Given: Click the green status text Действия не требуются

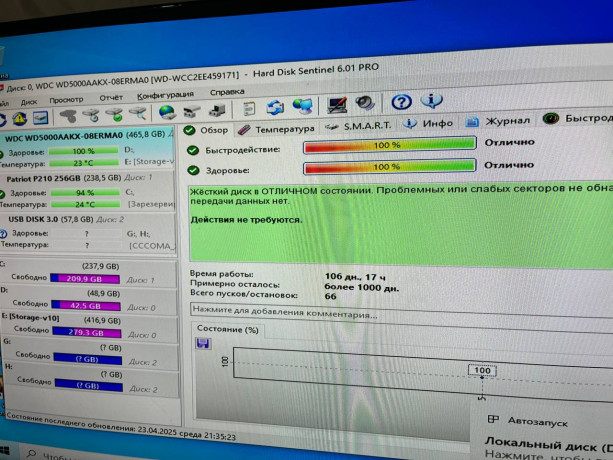Looking at the screenshot, I should (x=247, y=220).
